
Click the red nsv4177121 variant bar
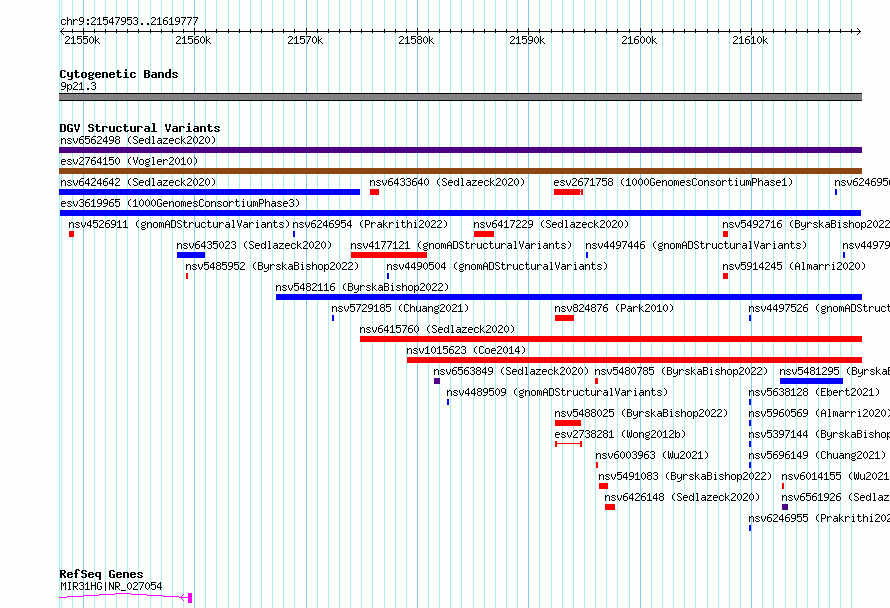389,255
